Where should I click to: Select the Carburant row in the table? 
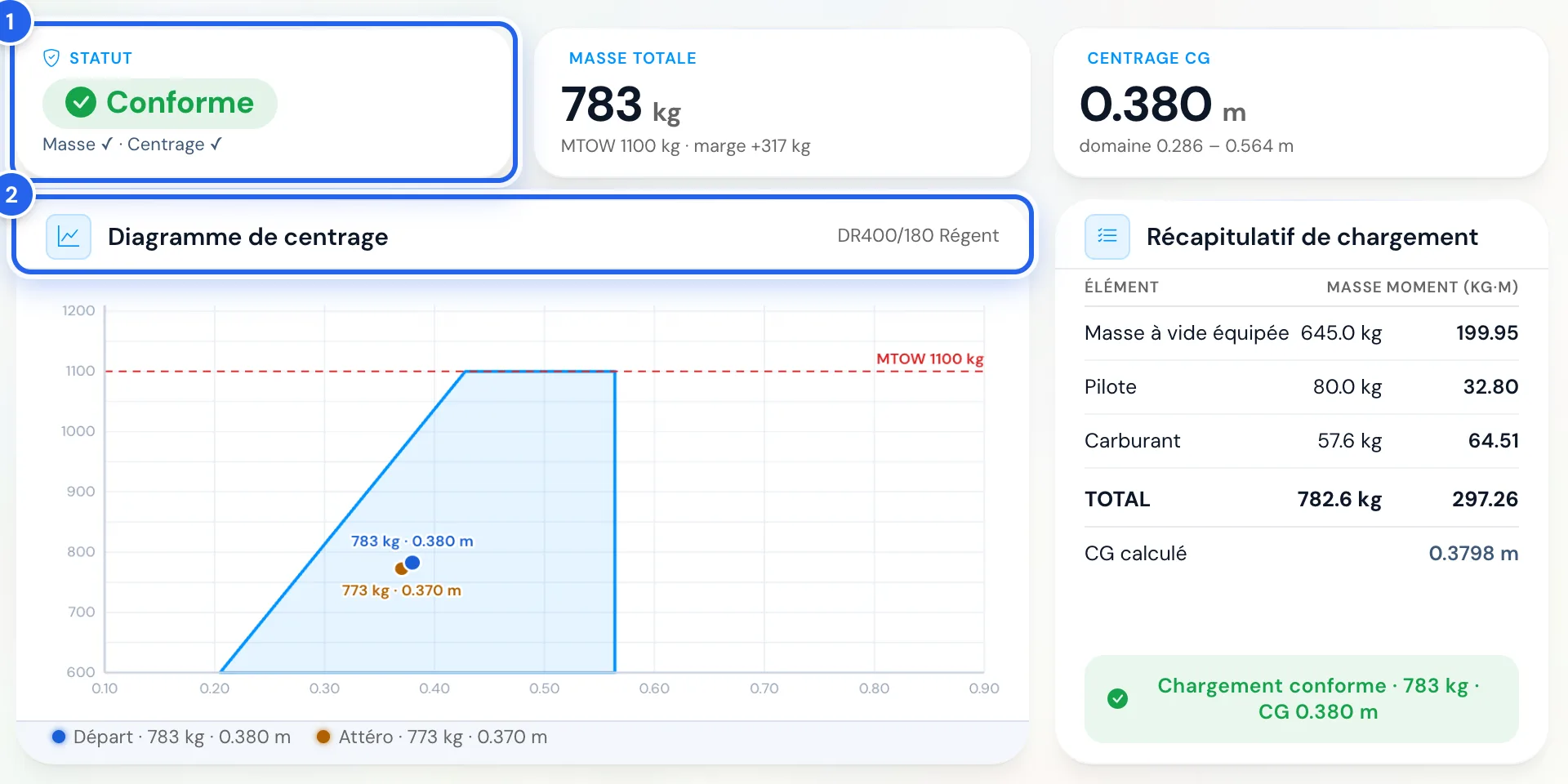pyautogui.click(x=1301, y=441)
